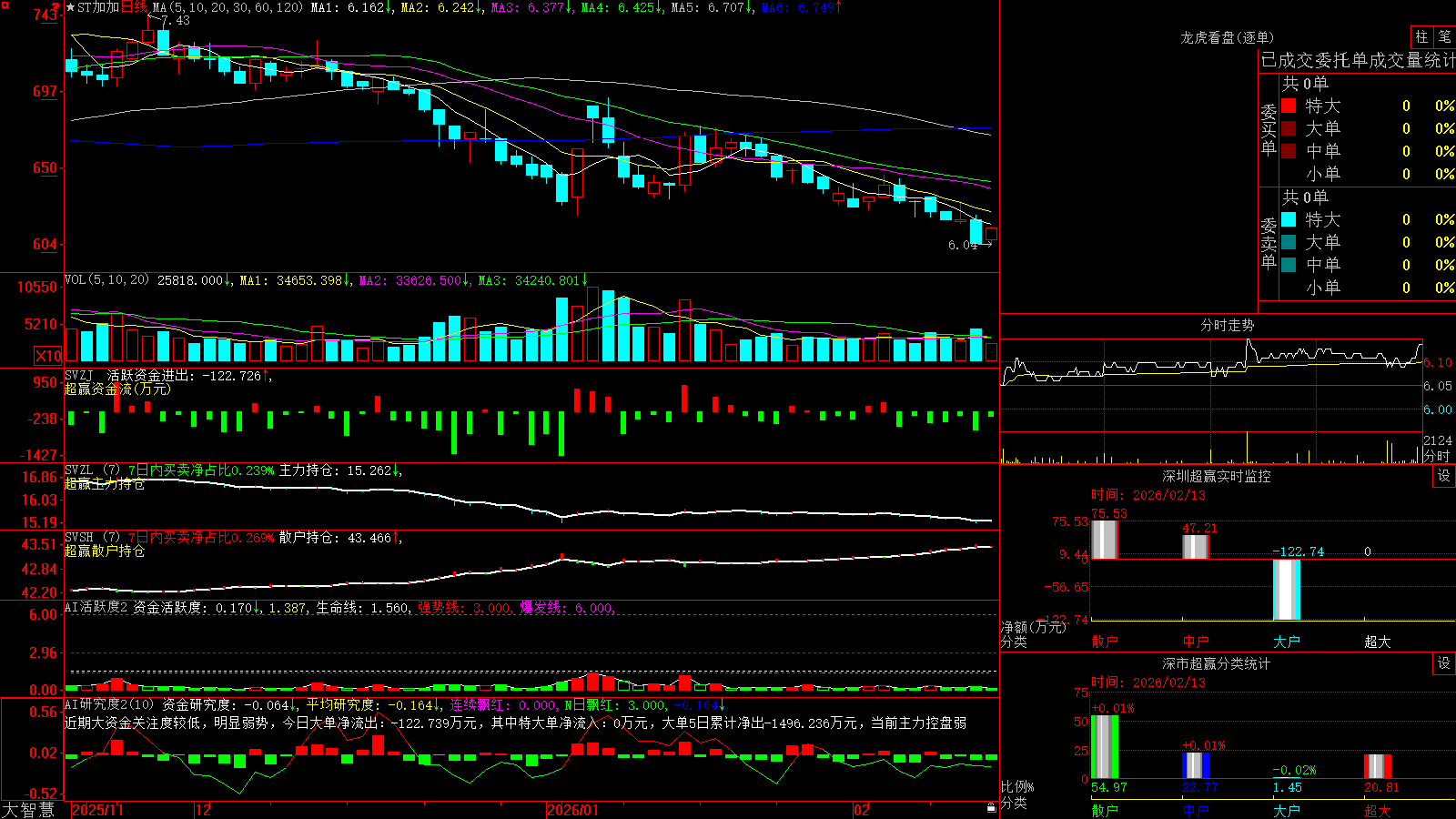Click the green 散户 bar valued 54.97
1456x819 pixels.
pyautogui.click(x=1104, y=747)
